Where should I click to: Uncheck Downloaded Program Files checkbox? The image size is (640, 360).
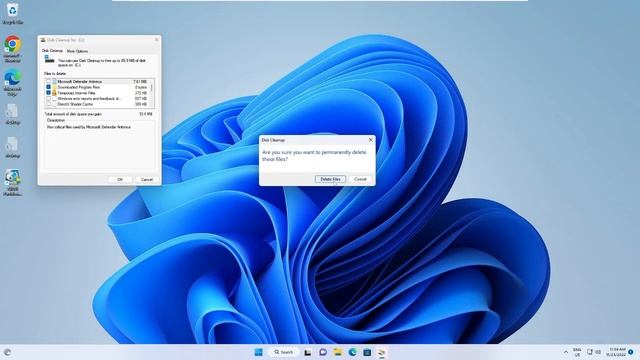pyautogui.click(x=49, y=87)
